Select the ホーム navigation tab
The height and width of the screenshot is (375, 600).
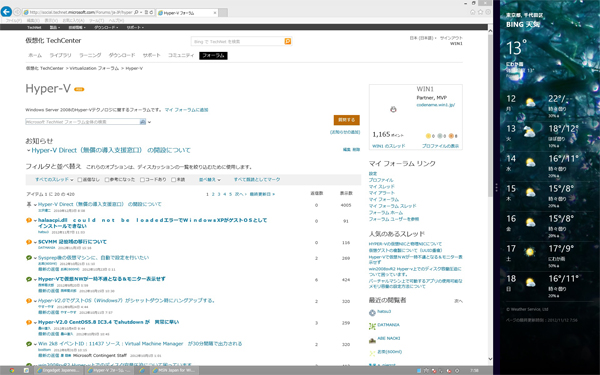tap(35, 55)
